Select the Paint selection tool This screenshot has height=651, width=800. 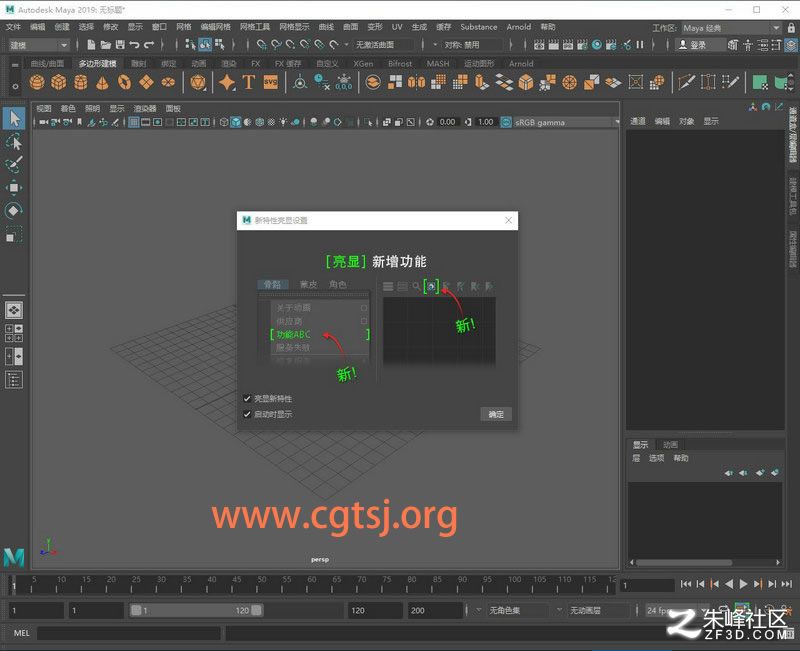point(14,164)
